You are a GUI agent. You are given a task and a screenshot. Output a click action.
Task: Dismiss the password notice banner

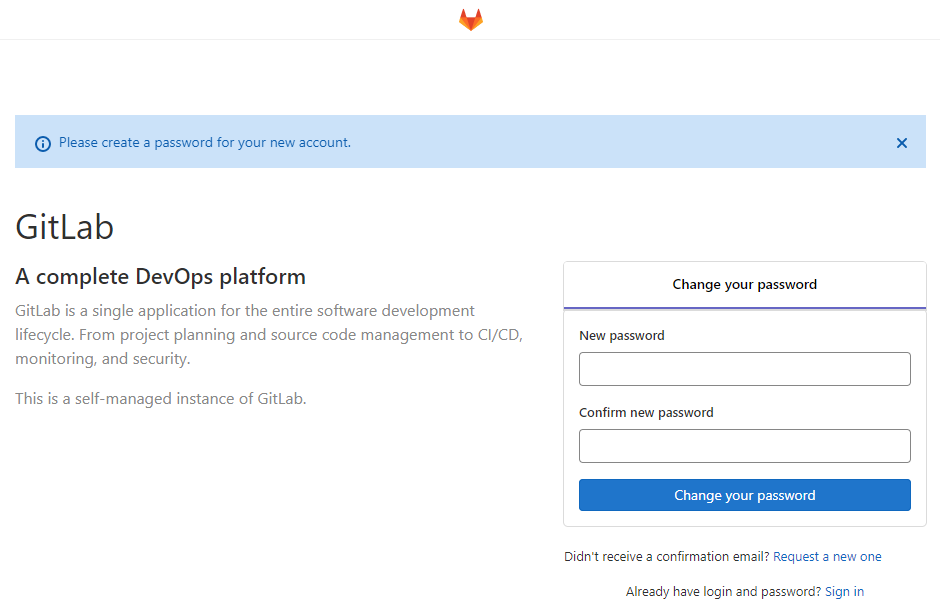[902, 143]
